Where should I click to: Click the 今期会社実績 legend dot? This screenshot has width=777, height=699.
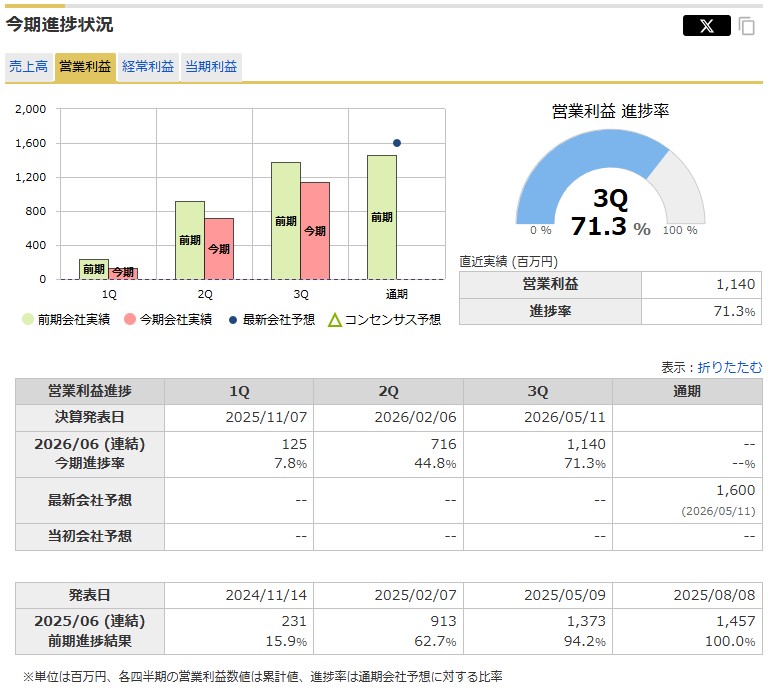pyautogui.click(x=130, y=320)
